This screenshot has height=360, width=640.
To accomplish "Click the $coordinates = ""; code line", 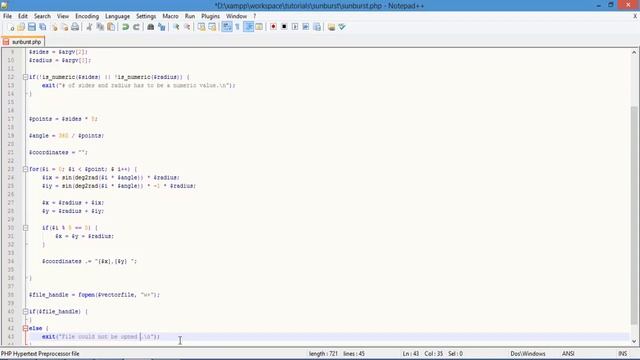I will click(58, 152).
